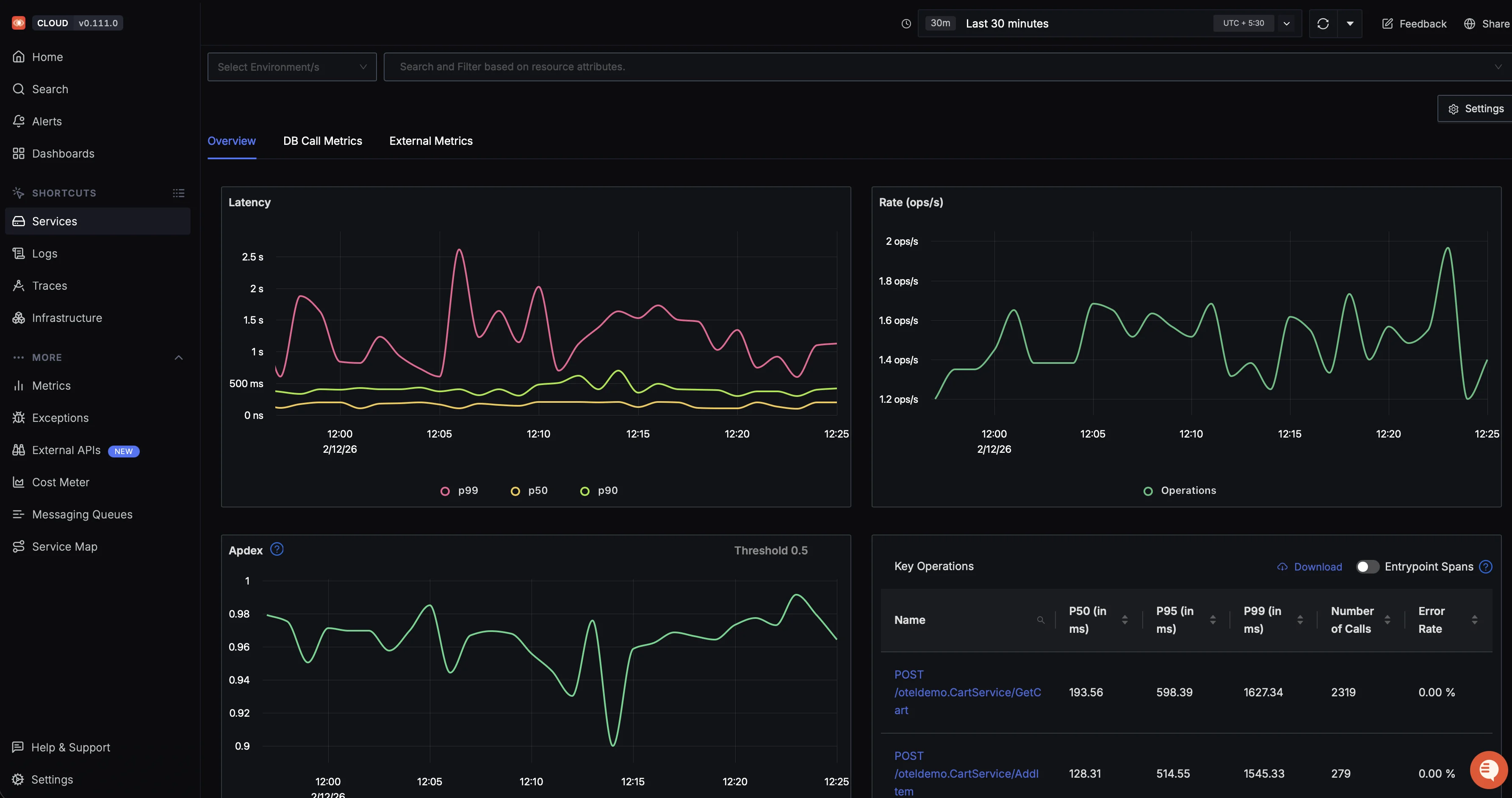Enable the Entrypoint Spans toggle
Viewport: 1512px width, 798px height.
(1367, 567)
